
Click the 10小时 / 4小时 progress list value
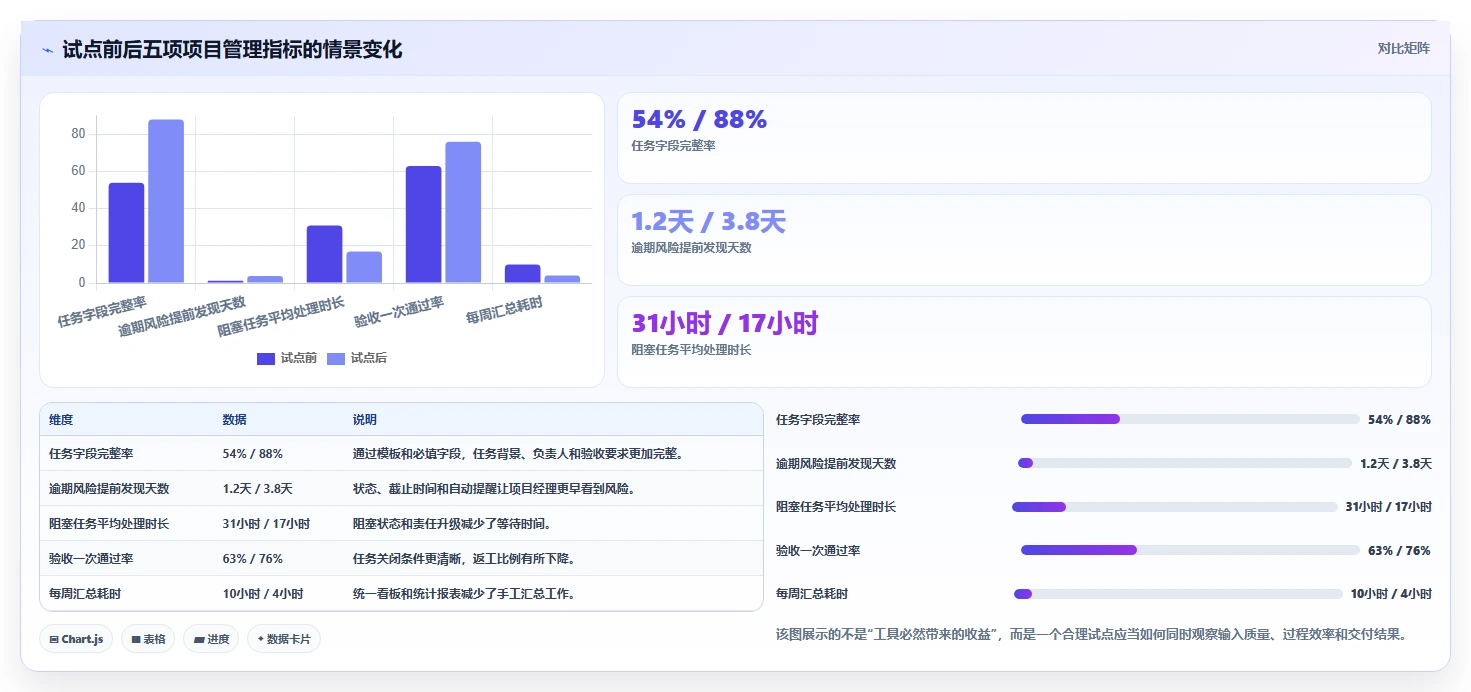point(1391,594)
